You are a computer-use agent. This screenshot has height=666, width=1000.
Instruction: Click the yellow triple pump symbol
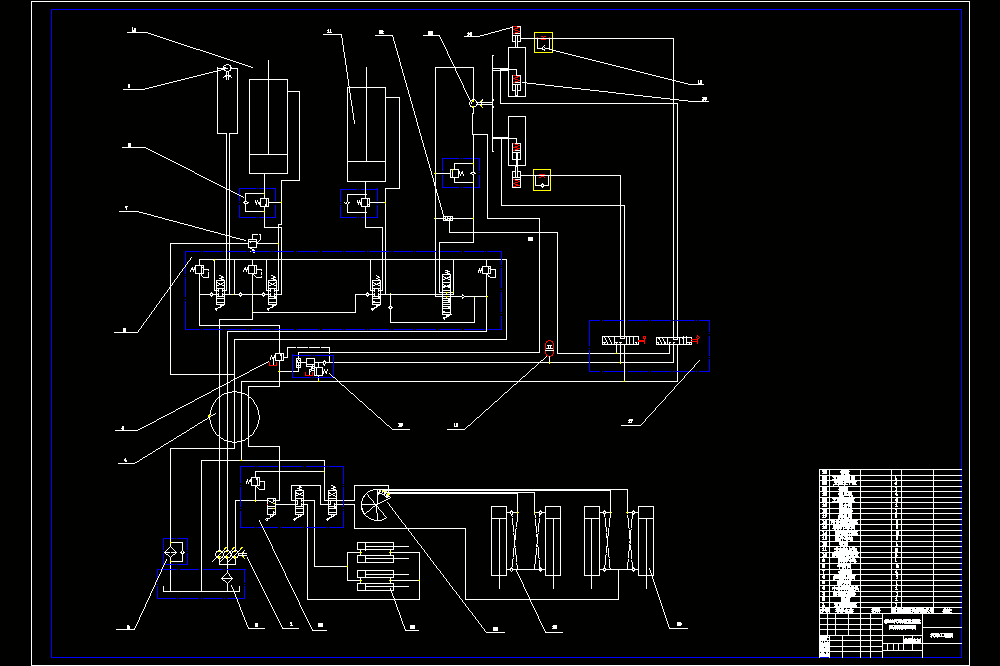tap(230, 556)
